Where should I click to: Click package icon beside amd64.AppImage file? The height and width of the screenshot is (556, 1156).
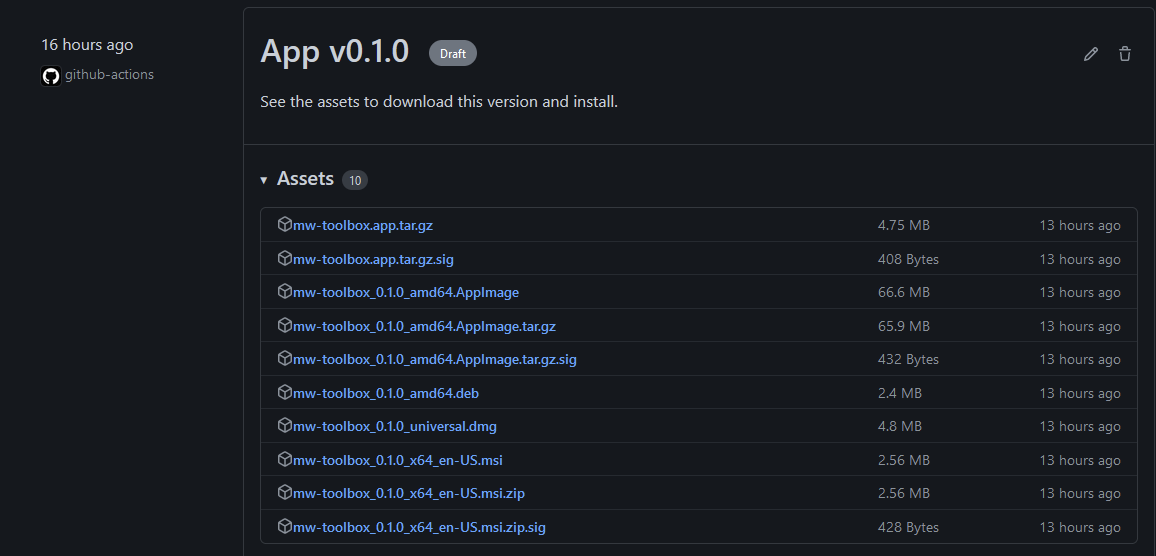coord(285,291)
